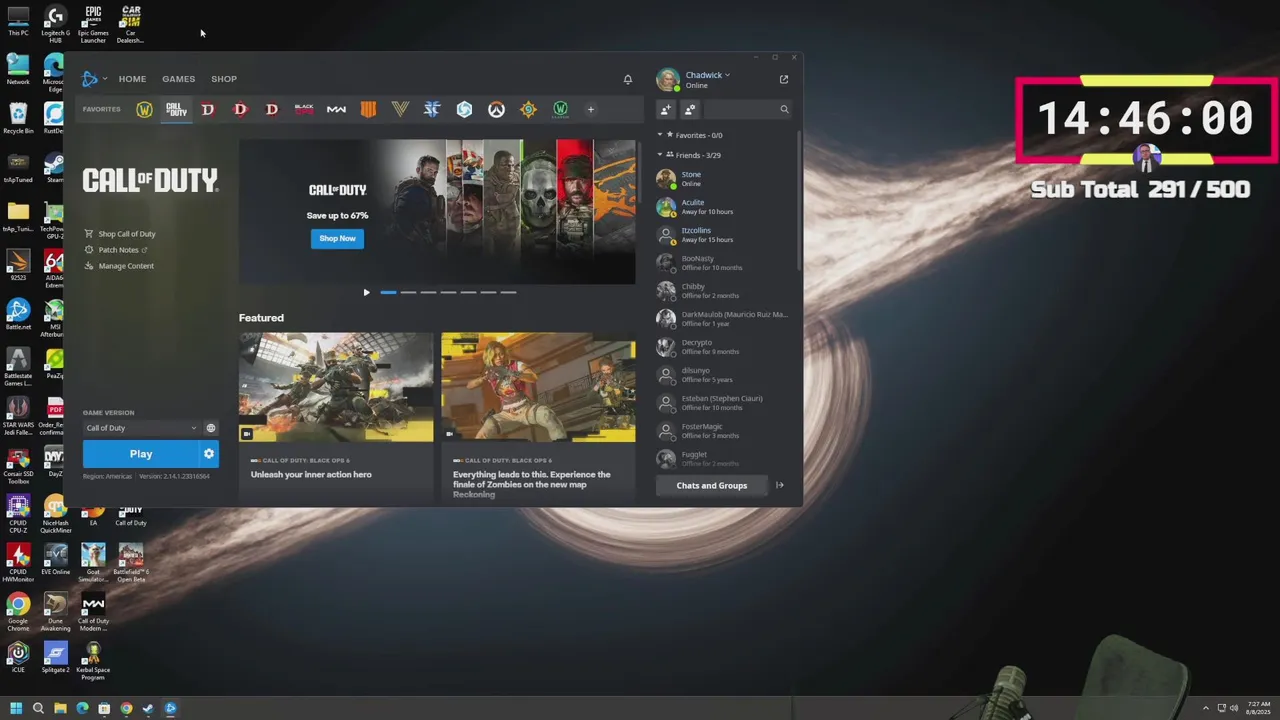
Task: Show hidden icons in the system tray
Action: point(1206,708)
